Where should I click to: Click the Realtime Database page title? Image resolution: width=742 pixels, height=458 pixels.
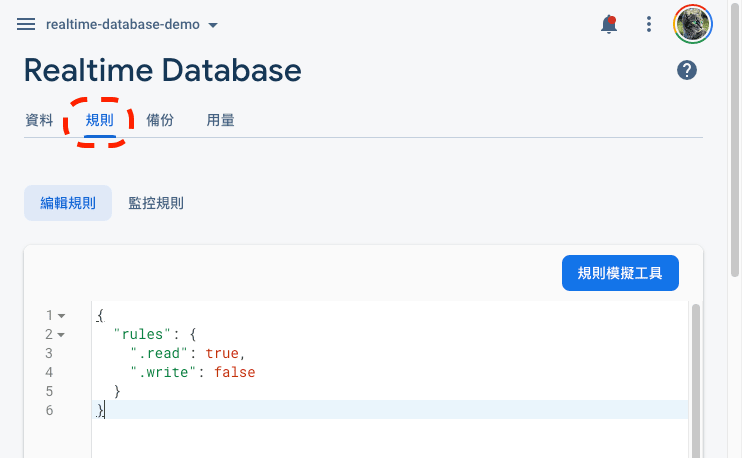point(163,70)
